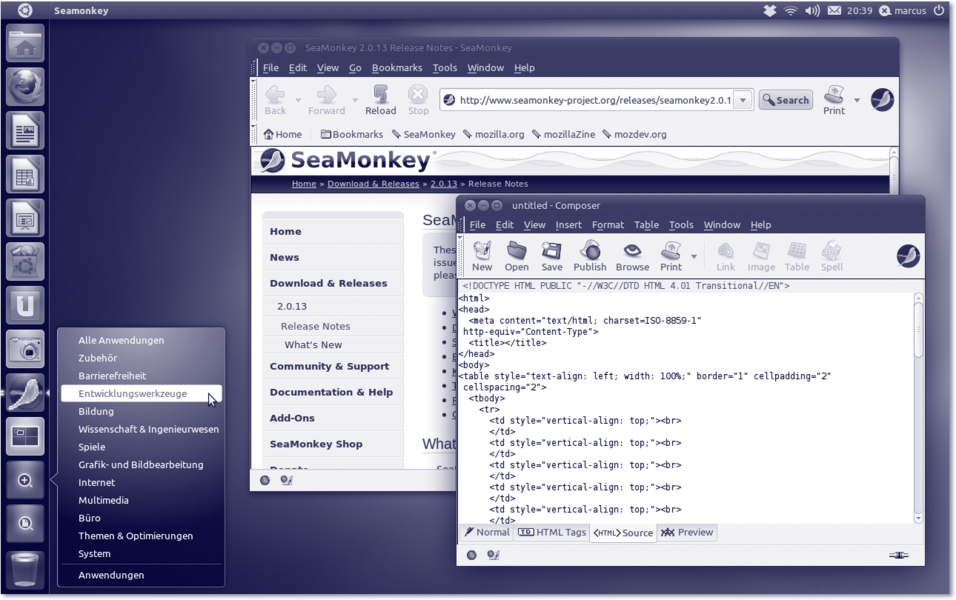Click Print icon in browser toolbar

[x=834, y=99]
